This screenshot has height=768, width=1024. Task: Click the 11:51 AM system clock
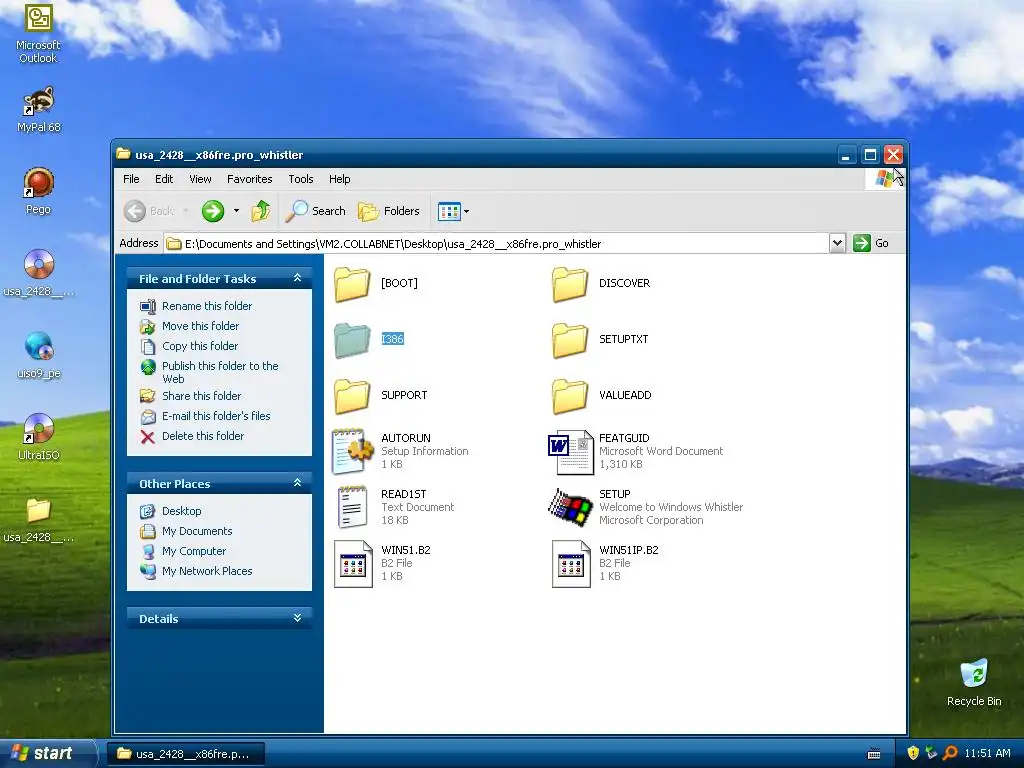987,753
